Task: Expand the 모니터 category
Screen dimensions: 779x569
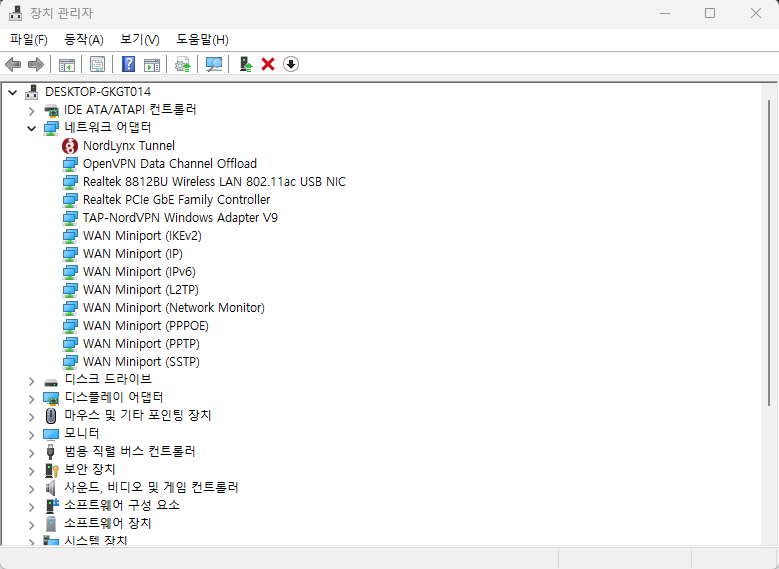Action: pos(32,435)
